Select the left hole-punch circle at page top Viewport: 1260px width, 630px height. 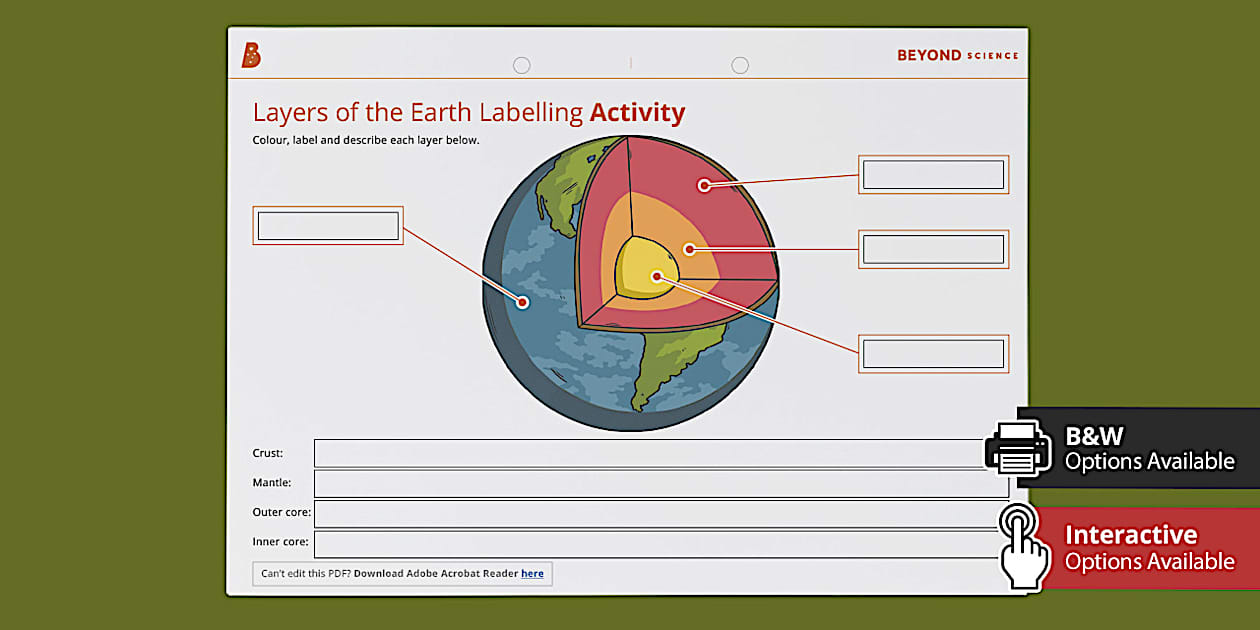[x=522, y=64]
